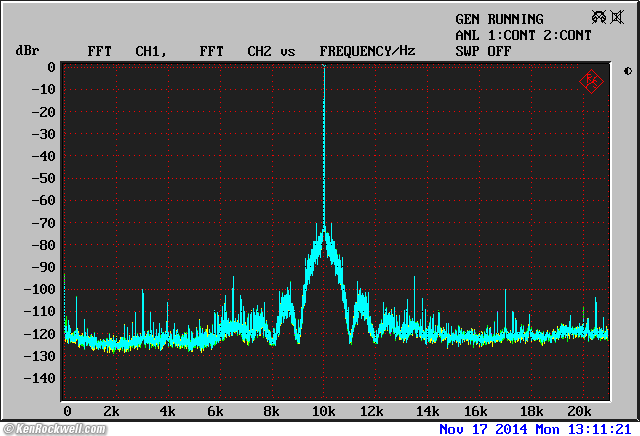640x436 pixels.
Task: Click the 10k tick on frequency axis
Action: coord(323,411)
